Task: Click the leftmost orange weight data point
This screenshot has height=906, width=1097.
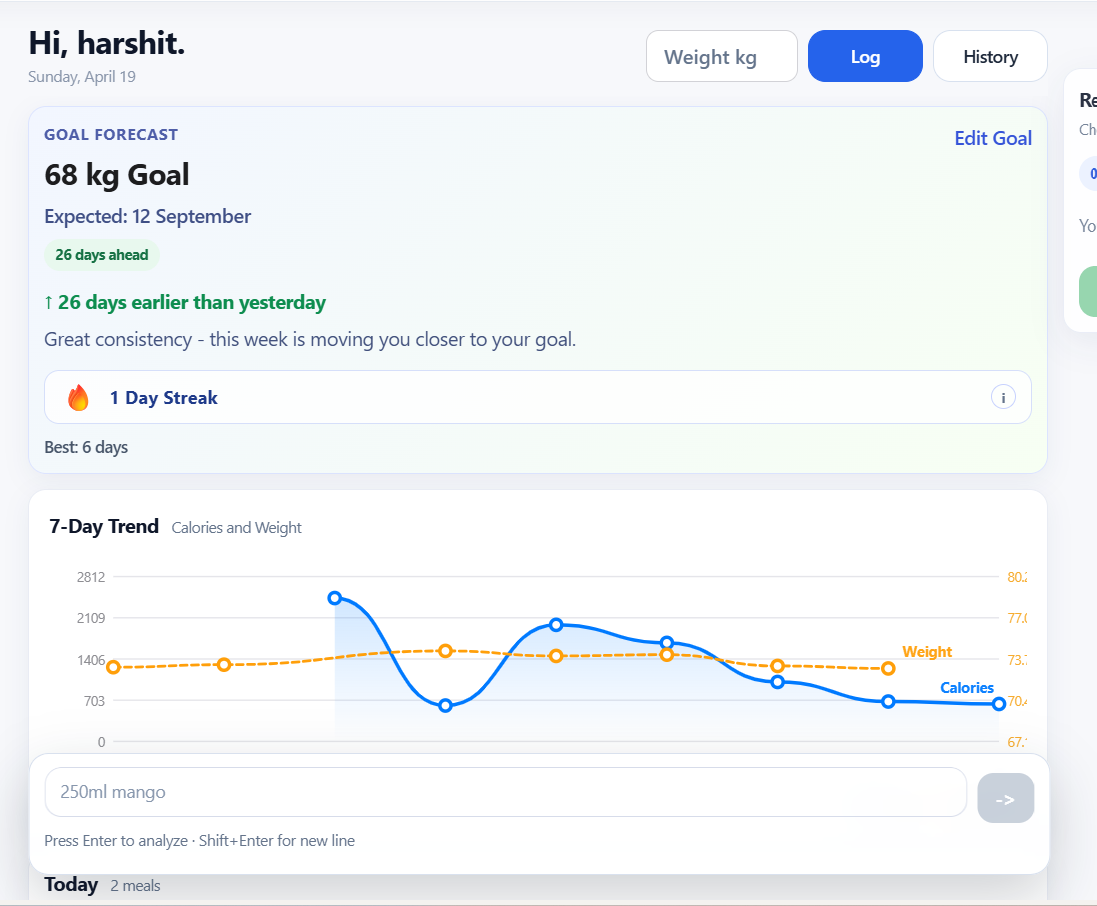Action: 113,667
